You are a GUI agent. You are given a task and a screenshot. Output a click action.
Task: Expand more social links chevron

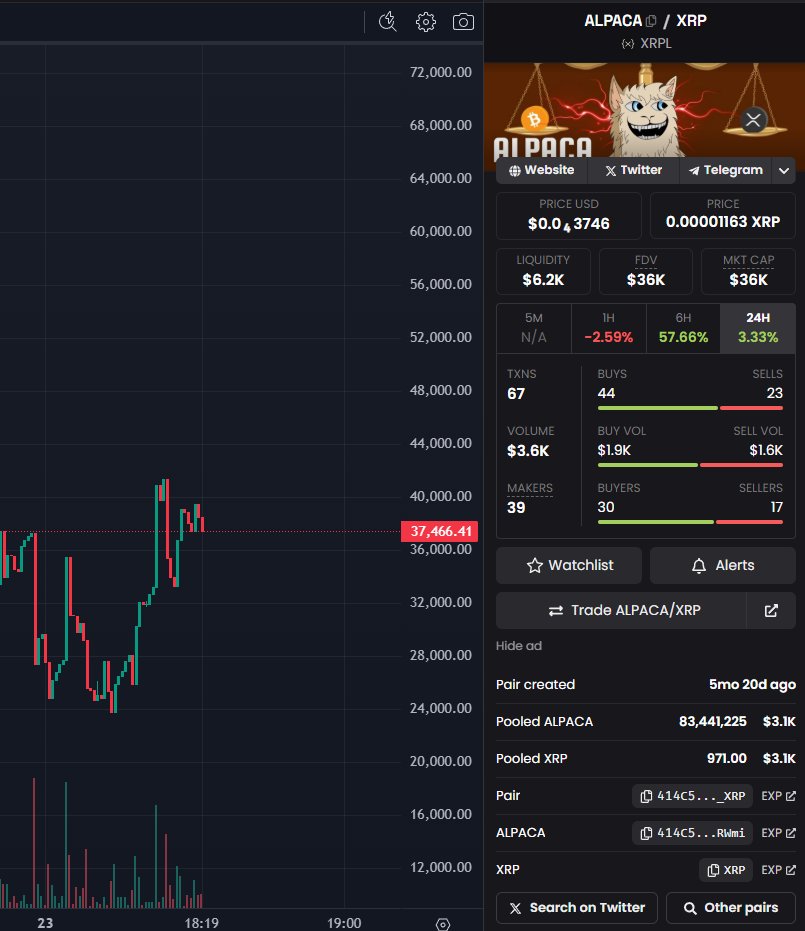pyautogui.click(x=784, y=171)
